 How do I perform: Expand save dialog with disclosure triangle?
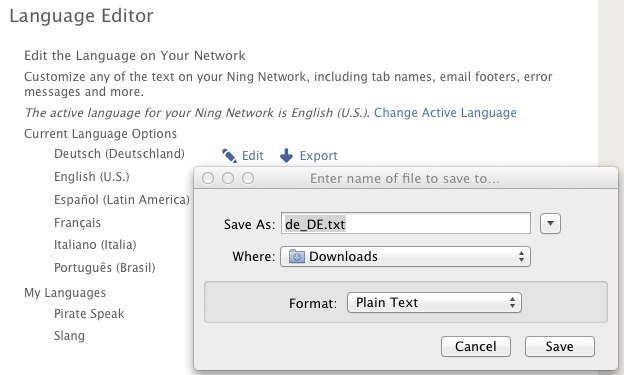(x=550, y=223)
